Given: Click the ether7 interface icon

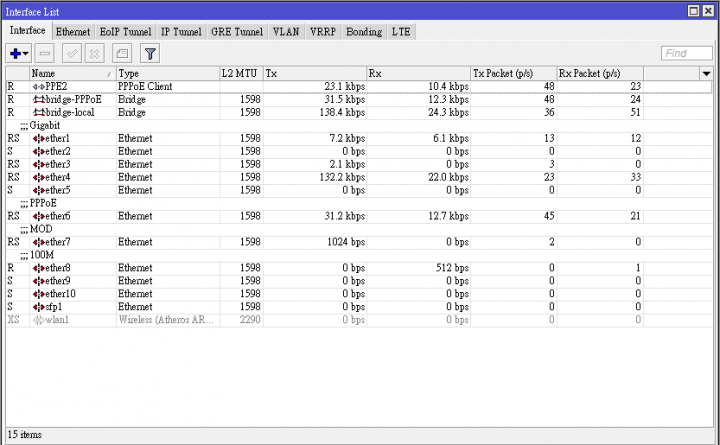Looking at the screenshot, I should pos(39,242).
